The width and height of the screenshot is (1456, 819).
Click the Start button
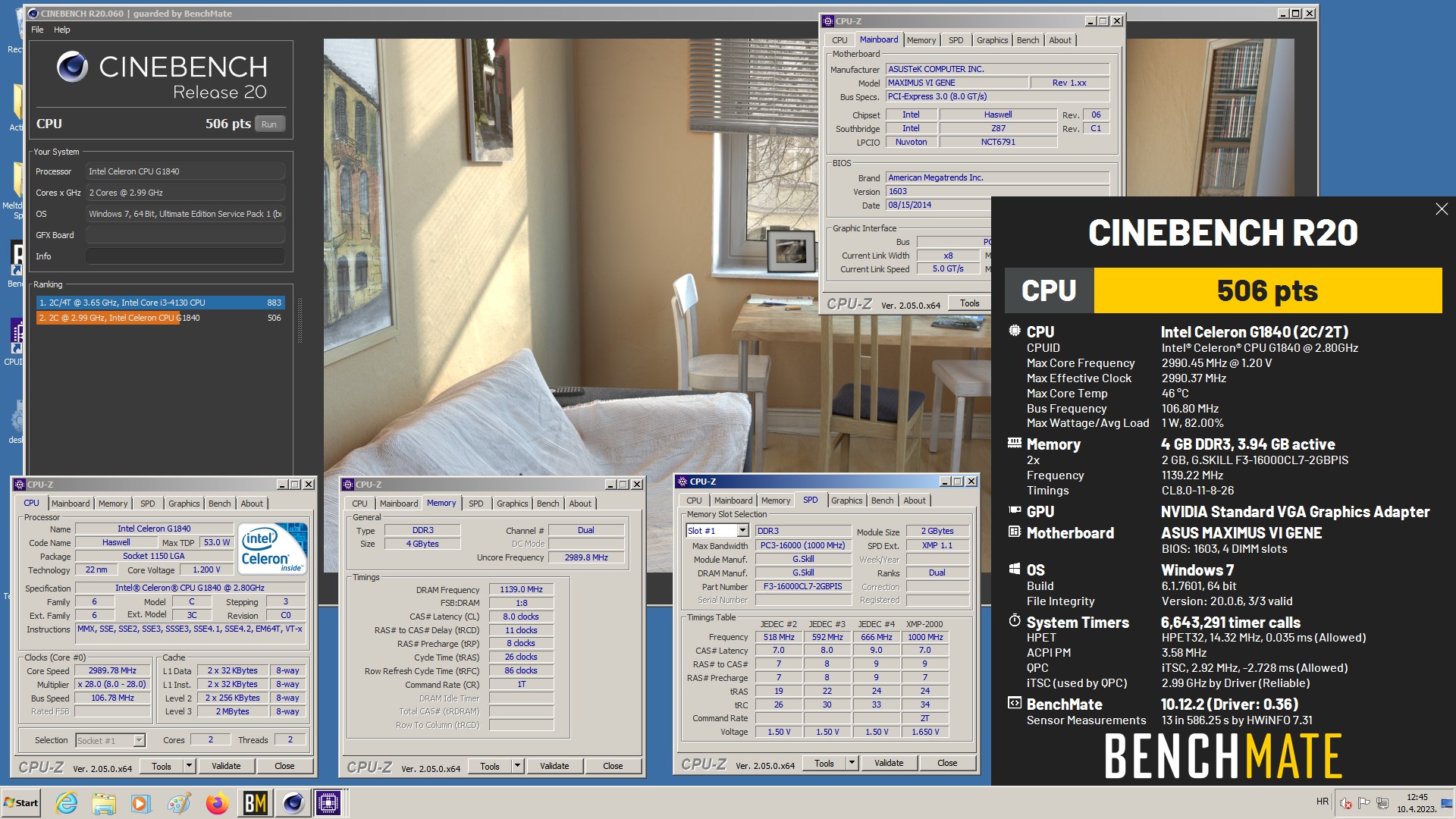(21, 803)
